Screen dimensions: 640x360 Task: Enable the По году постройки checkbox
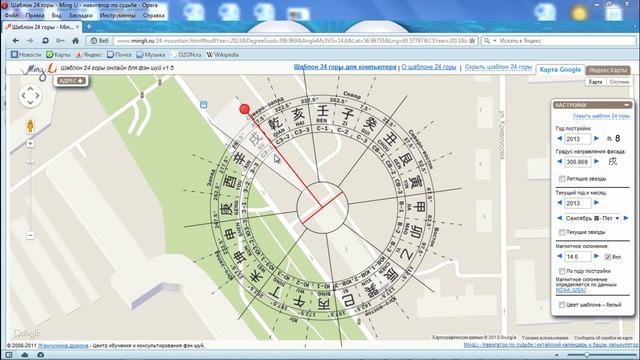point(562,271)
